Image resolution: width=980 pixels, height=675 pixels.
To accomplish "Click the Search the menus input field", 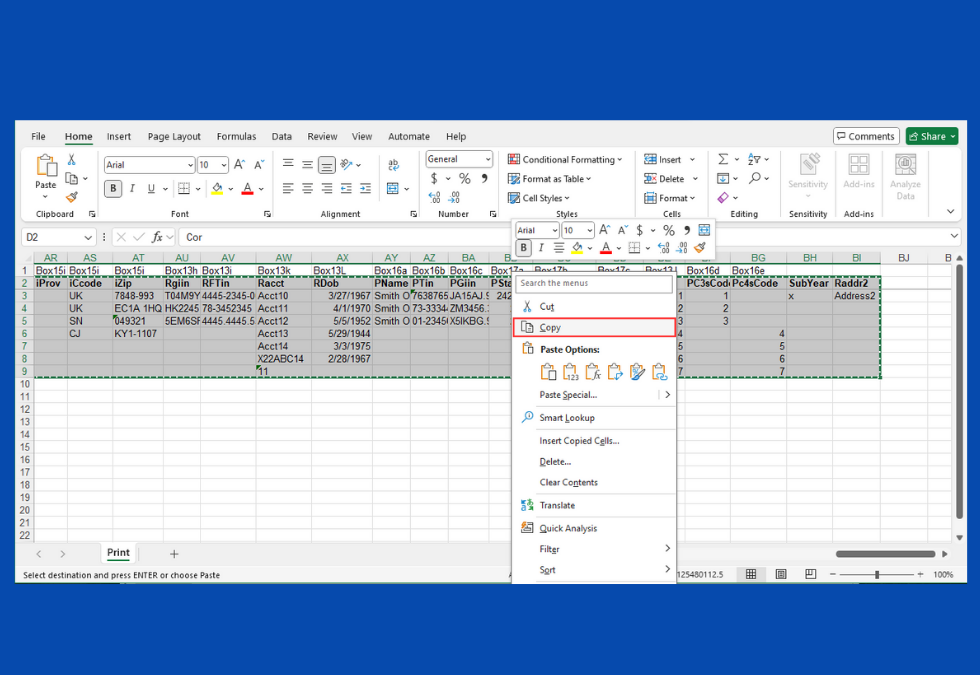I will tap(594, 284).
